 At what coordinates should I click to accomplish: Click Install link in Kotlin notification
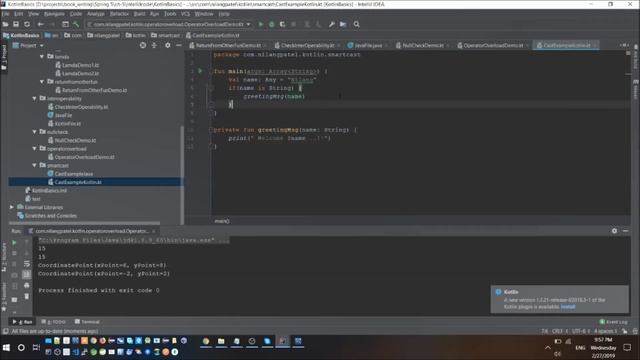(568, 307)
